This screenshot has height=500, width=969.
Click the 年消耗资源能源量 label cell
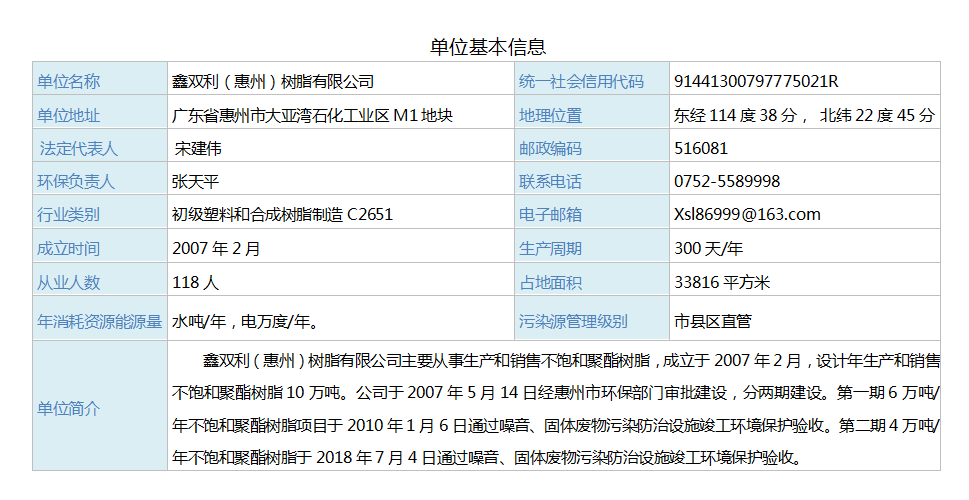pos(99,322)
